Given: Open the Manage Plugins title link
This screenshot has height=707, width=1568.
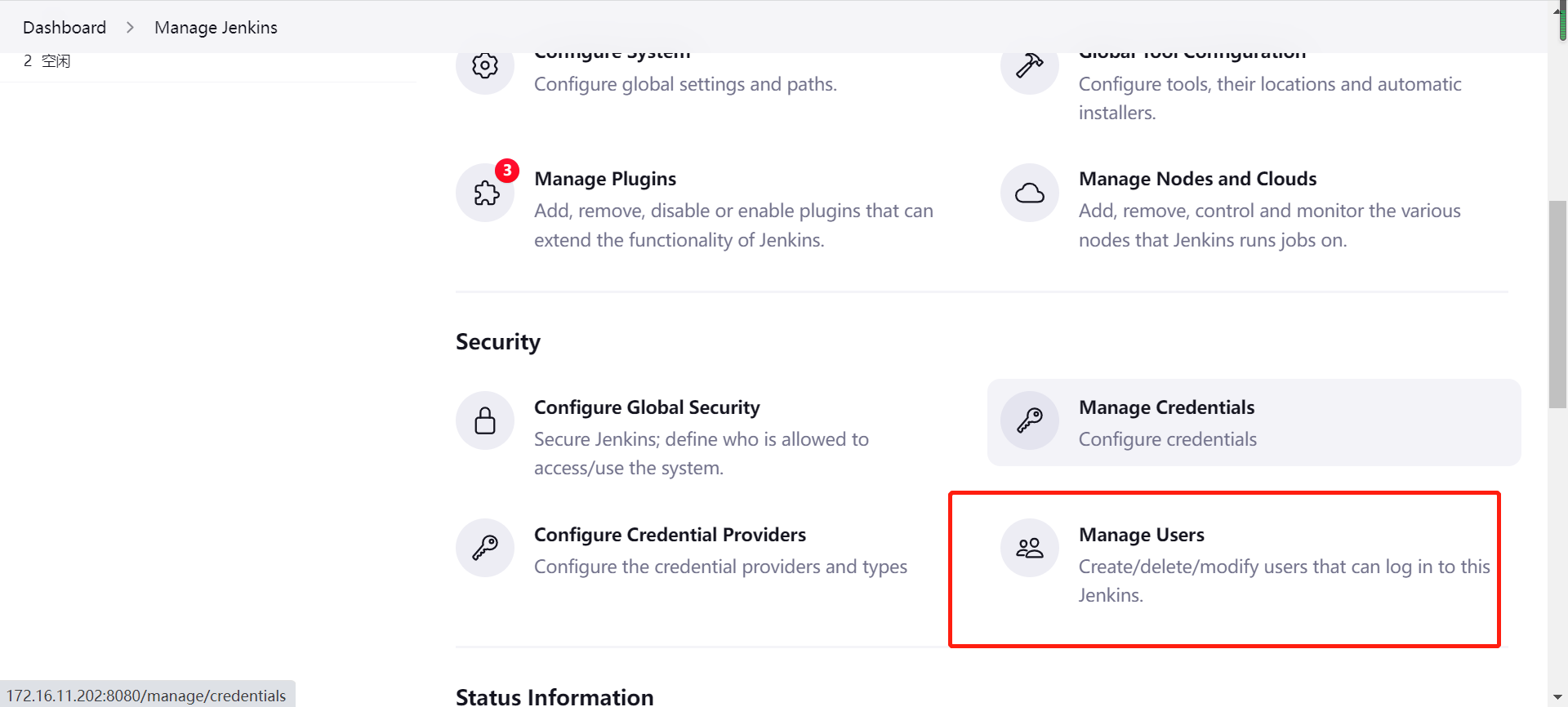Looking at the screenshot, I should [x=605, y=179].
